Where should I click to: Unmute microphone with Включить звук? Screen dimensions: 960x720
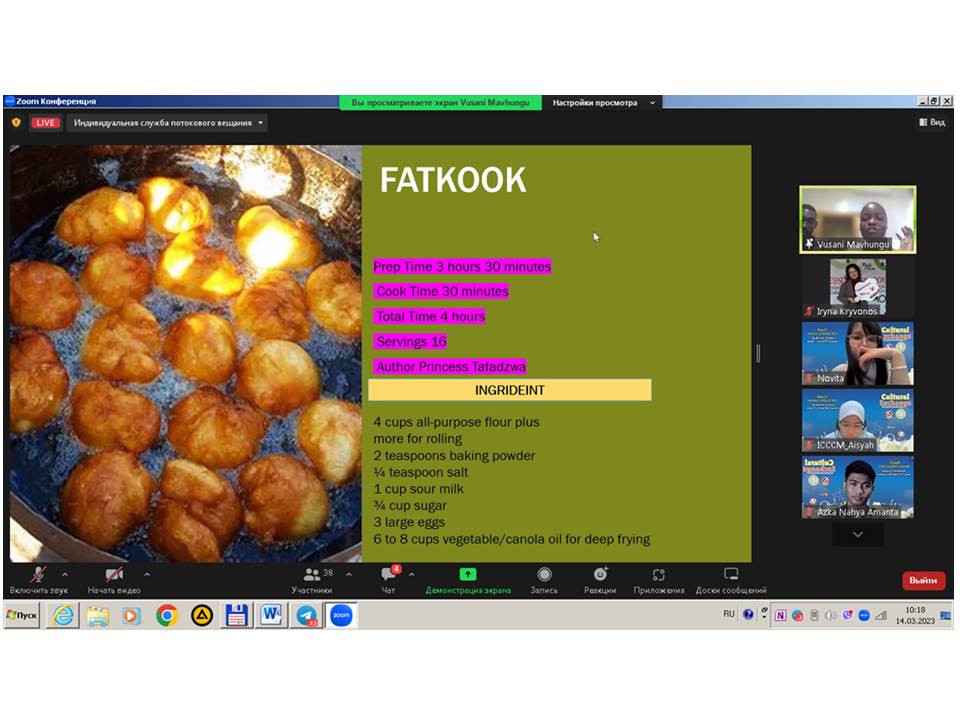click(x=39, y=580)
